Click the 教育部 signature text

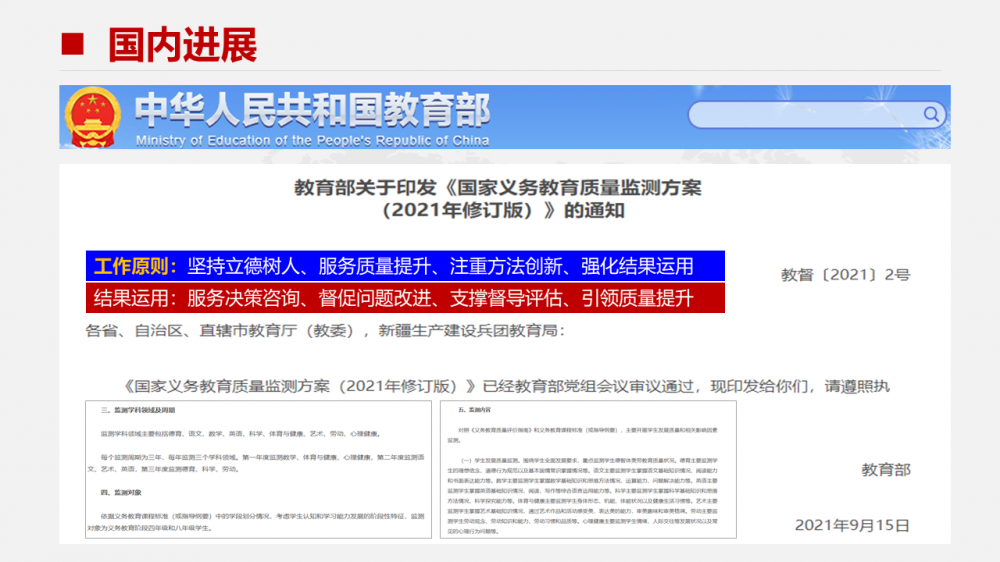click(885, 469)
